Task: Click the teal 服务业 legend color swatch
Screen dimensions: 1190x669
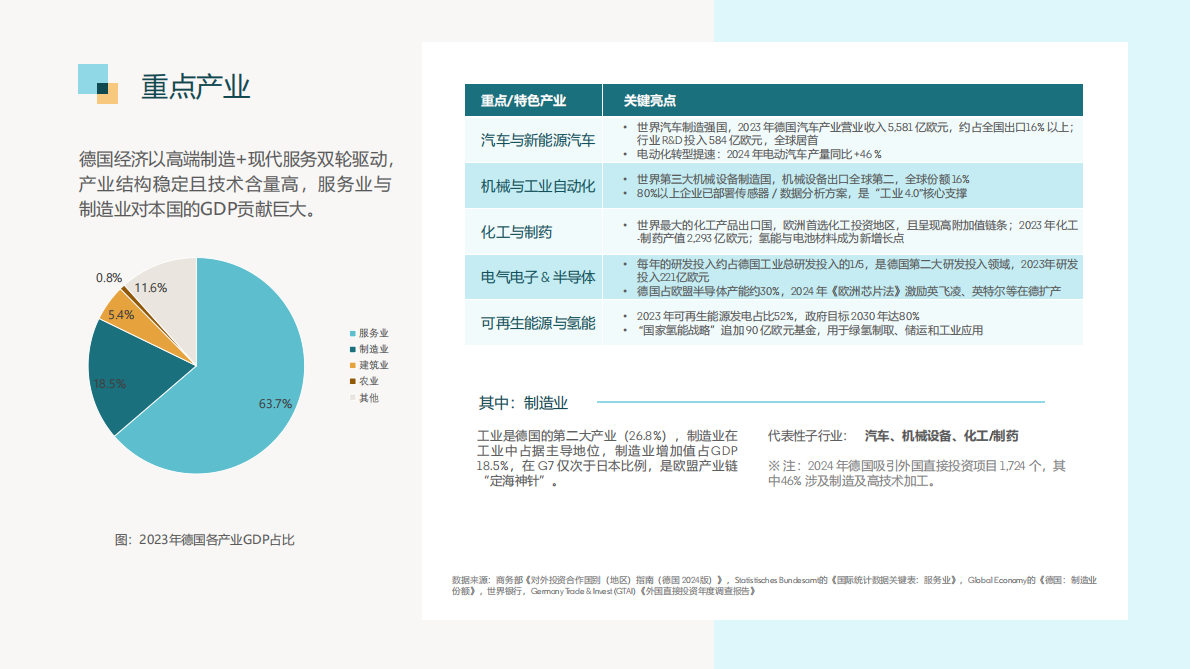Action: tap(352, 334)
